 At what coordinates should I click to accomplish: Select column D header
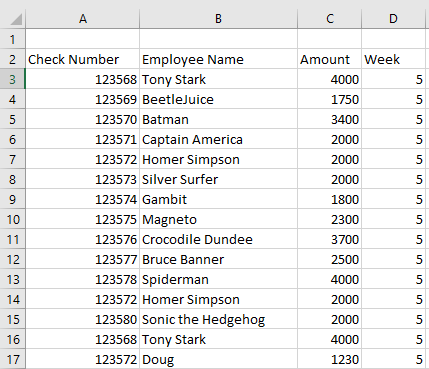tap(393, 19)
